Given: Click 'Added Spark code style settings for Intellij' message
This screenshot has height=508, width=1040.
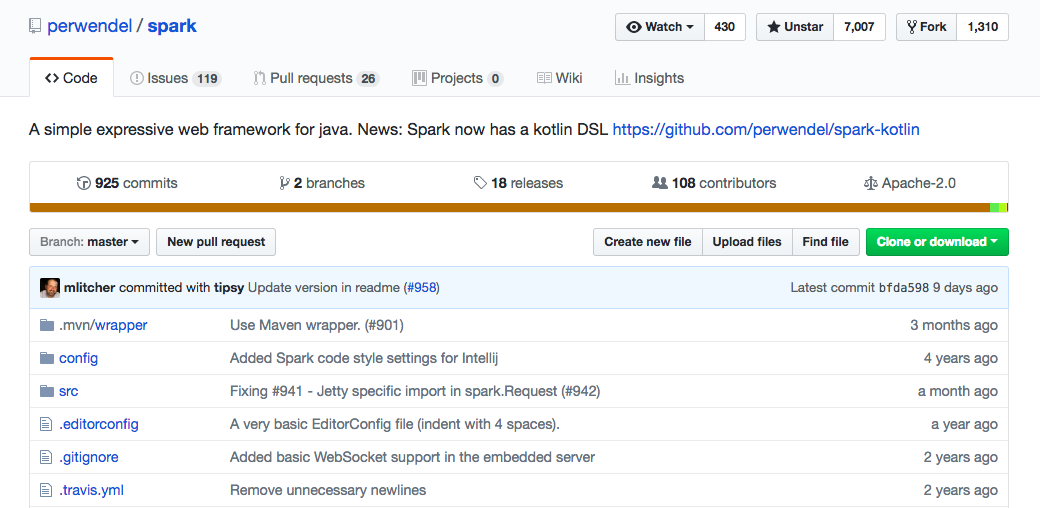Looking at the screenshot, I should [x=363, y=358].
